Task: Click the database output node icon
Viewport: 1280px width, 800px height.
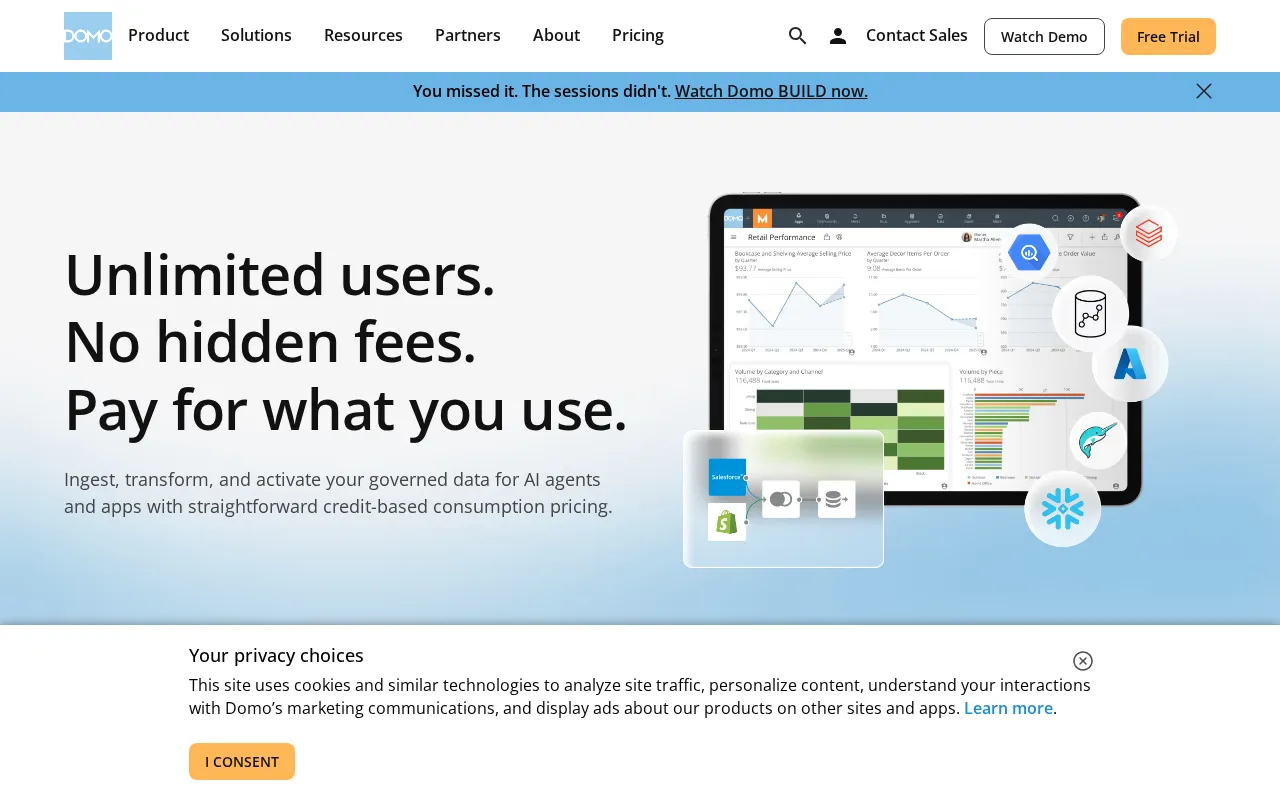Action: 836,499
